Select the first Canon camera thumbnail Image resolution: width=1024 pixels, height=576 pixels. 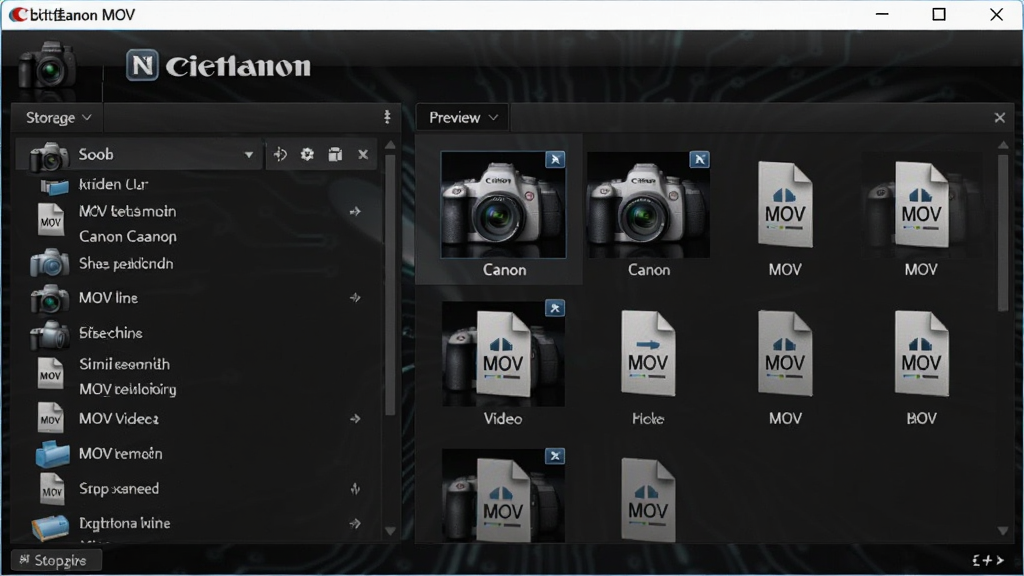503,204
